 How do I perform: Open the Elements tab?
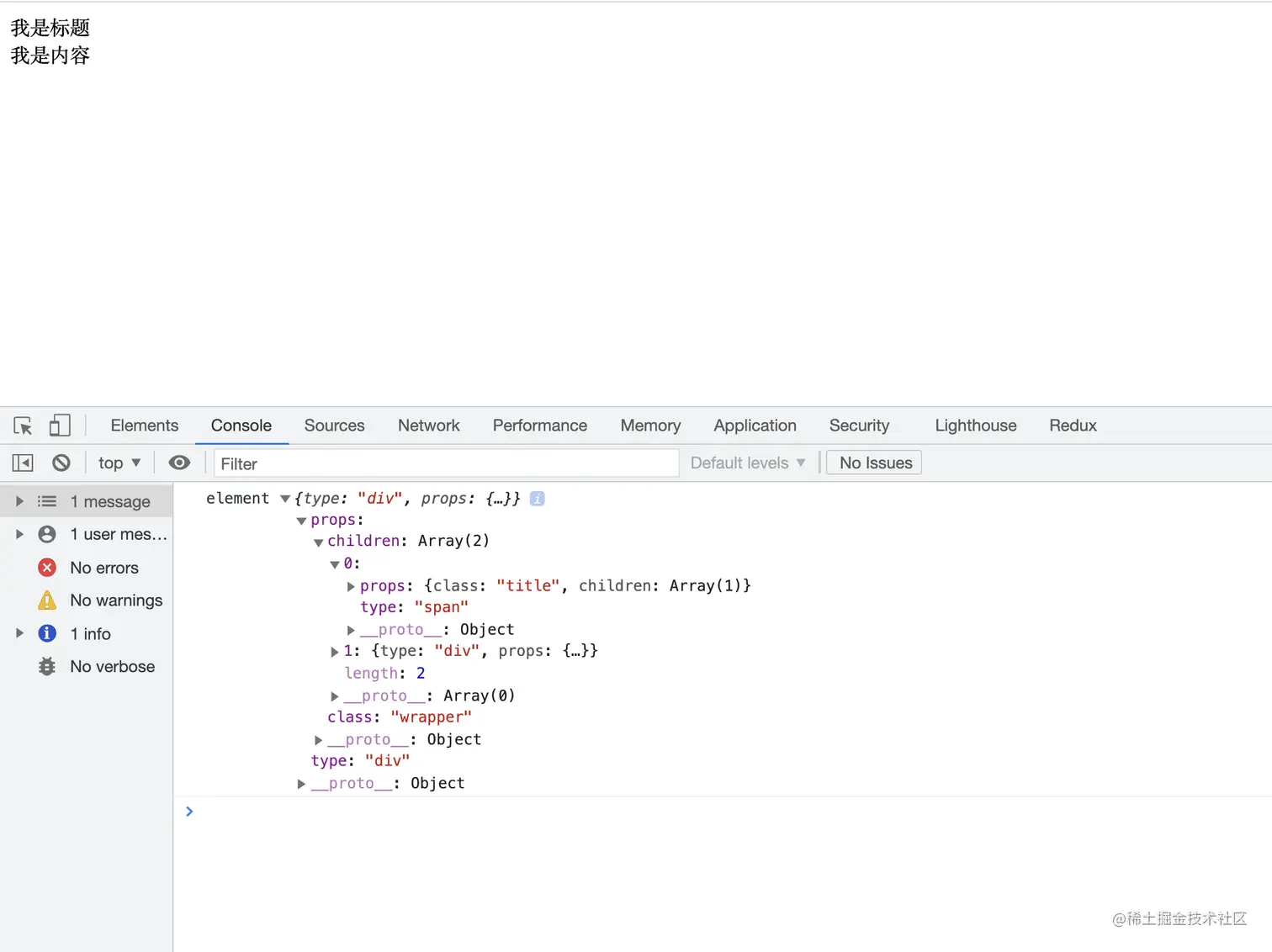point(145,426)
